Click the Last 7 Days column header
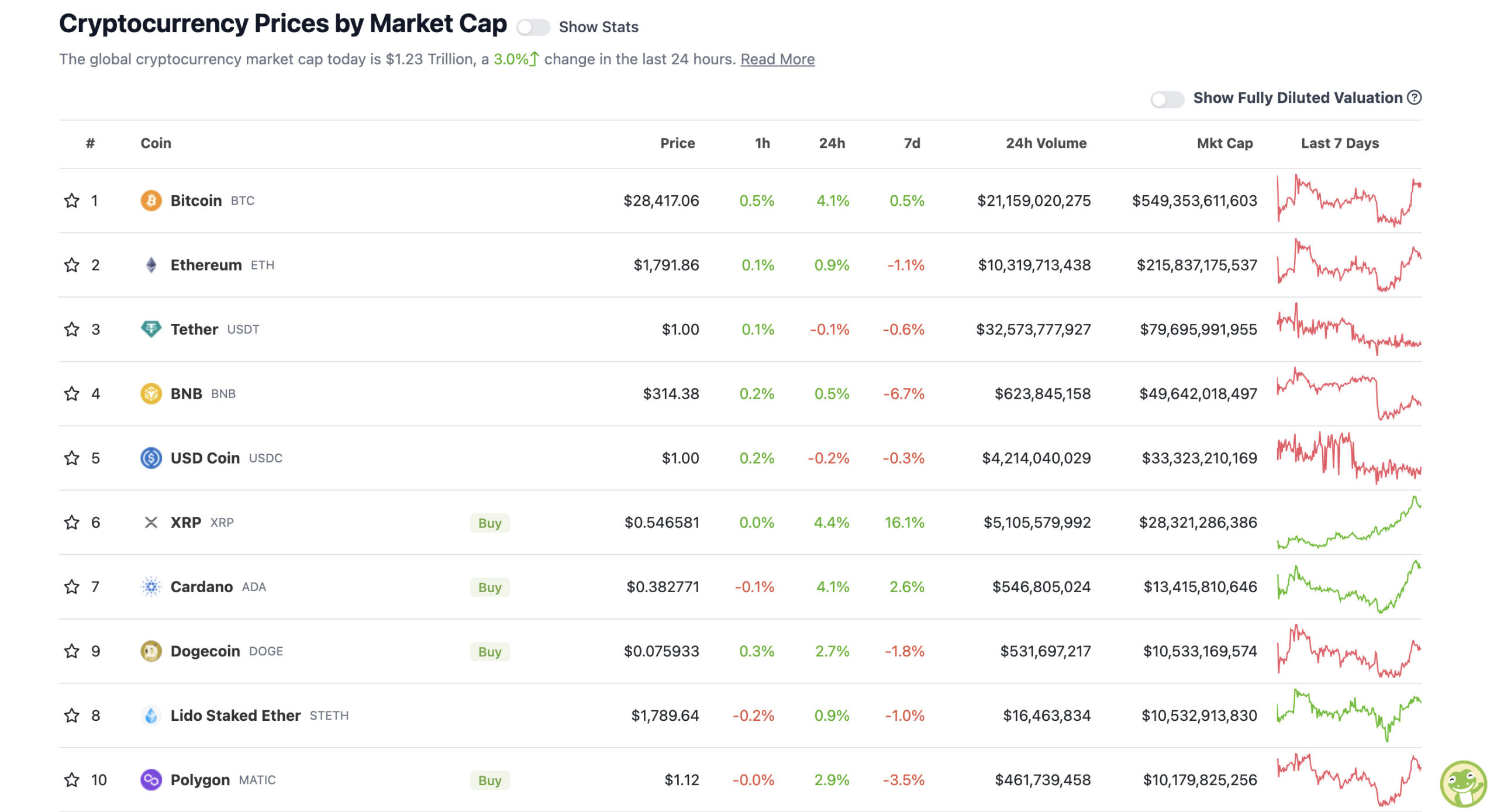The height and width of the screenshot is (812, 1497). click(1340, 143)
